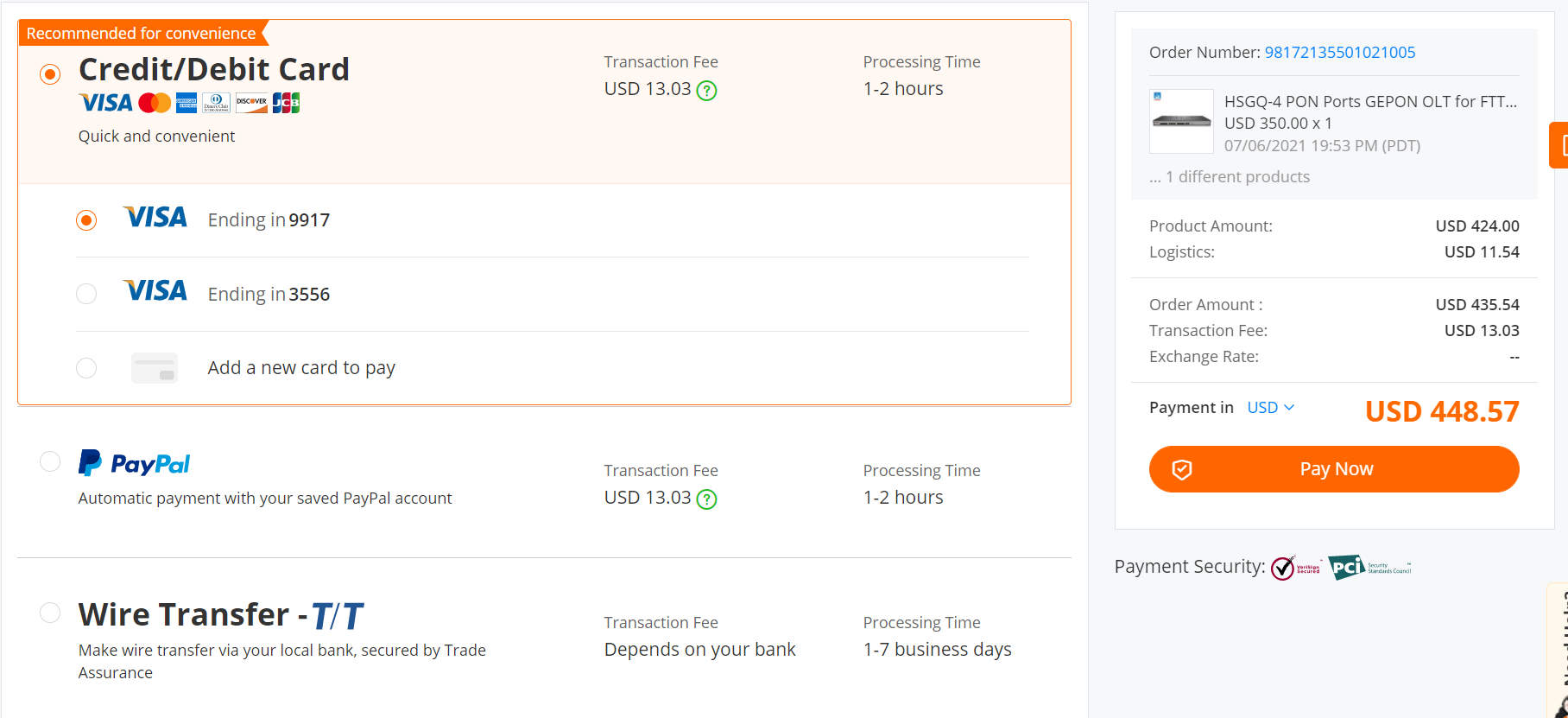Image resolution: width=1568 pixels, height=718 pixels.
Task: Click the Pay Now button
Action: [1334, 469]
